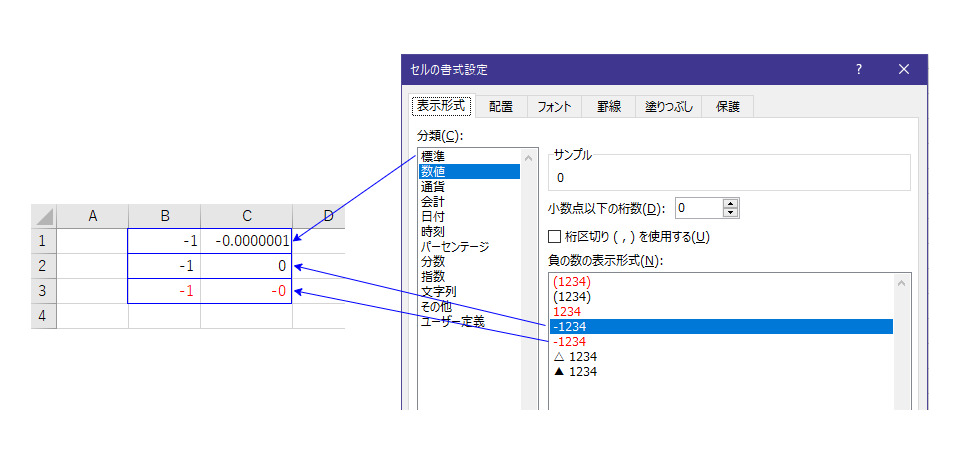Pick the ▲ 1234 negative format
Image resolution: width=959 pixels, height=469 pixels.
click(x=575, y=371)
